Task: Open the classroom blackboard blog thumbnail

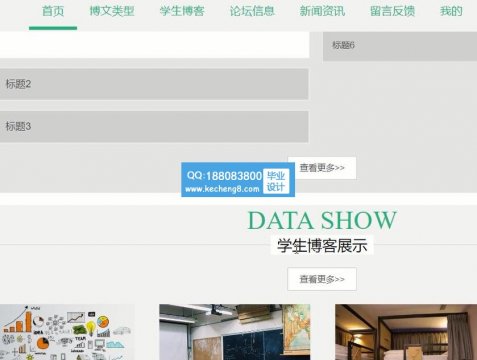Action: (235, 332)
